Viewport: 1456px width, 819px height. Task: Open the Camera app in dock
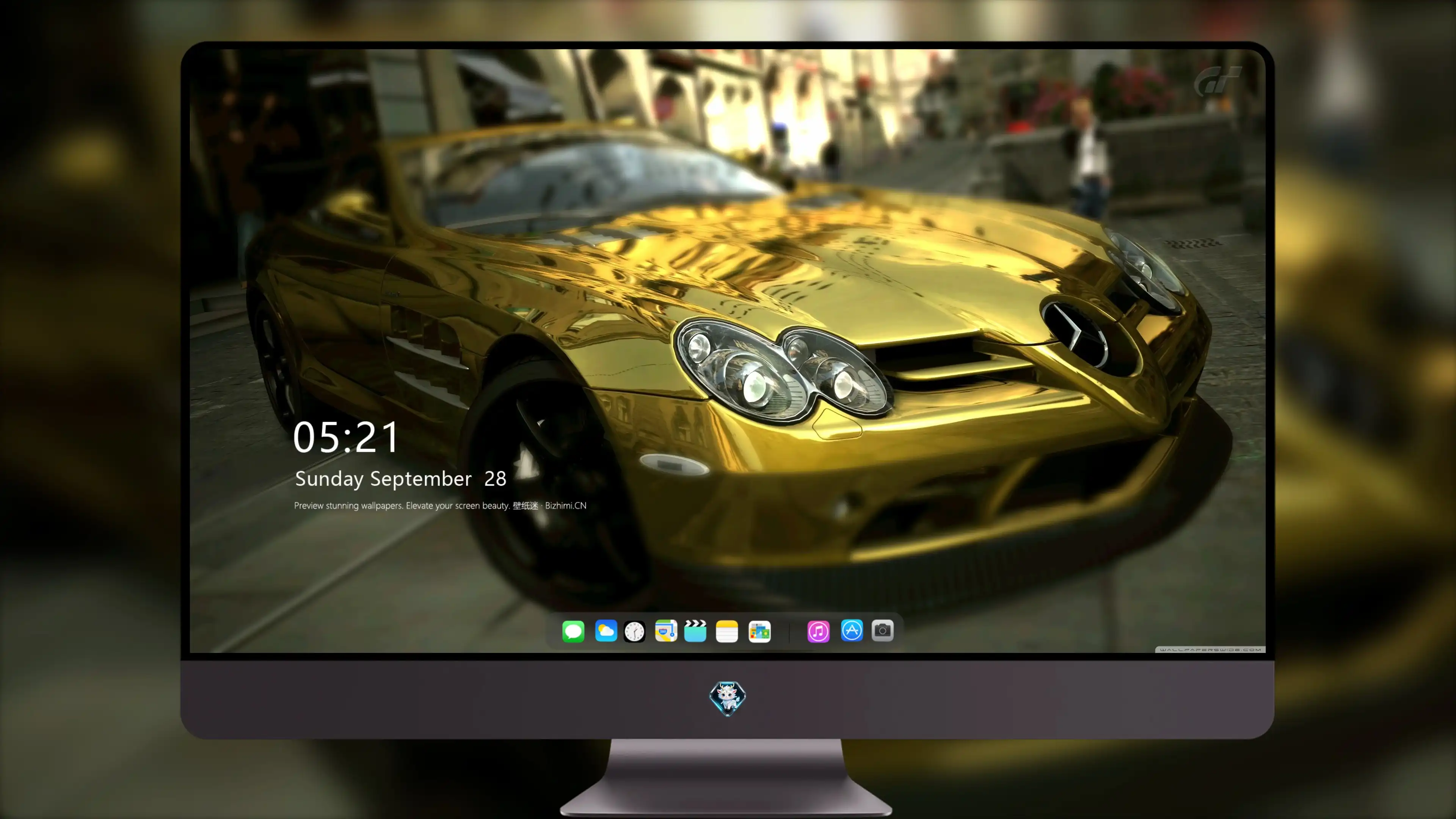(882, 630)
